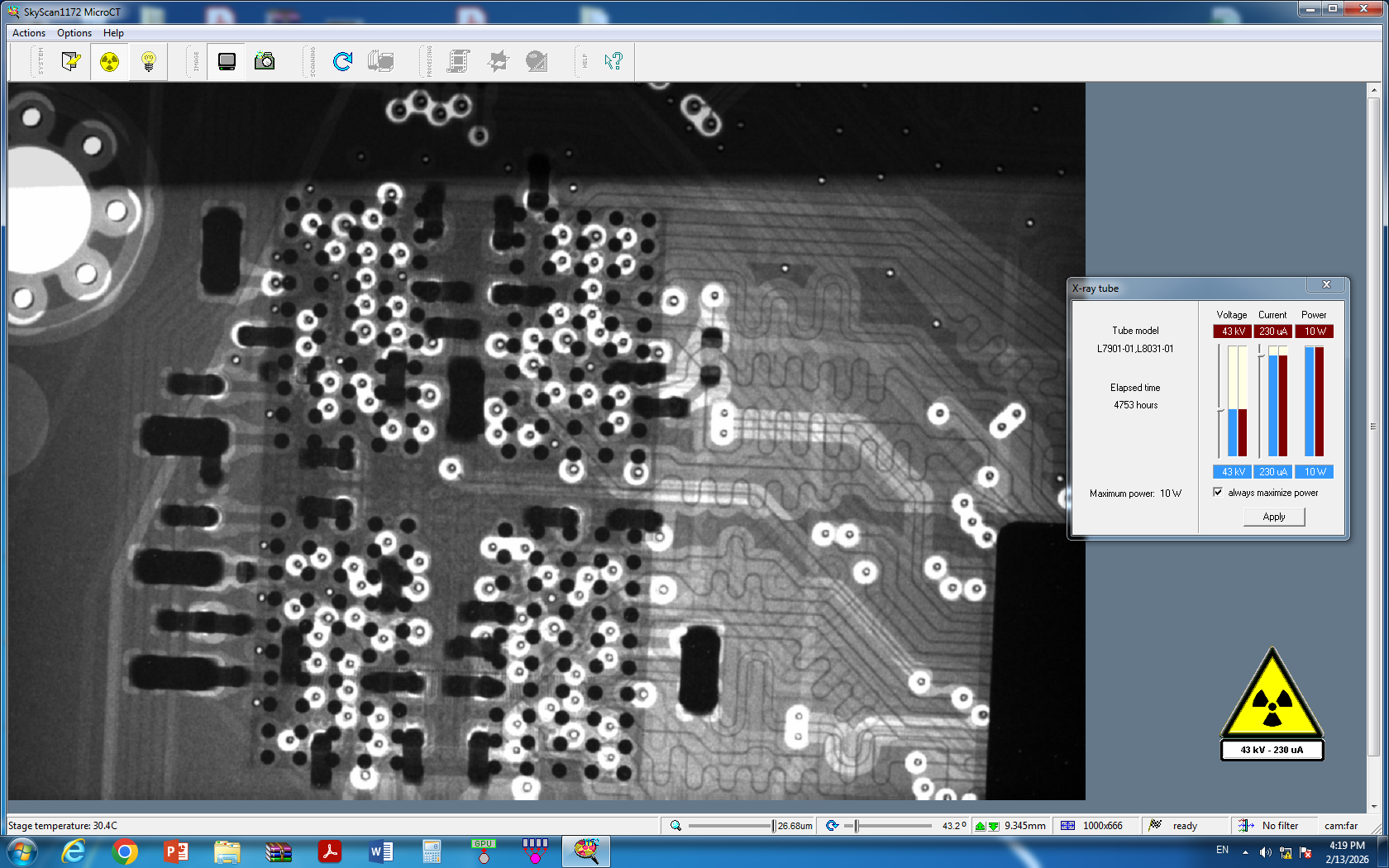
Task: Show hidden system tray icons arrow
Action: coord(1245,851)
